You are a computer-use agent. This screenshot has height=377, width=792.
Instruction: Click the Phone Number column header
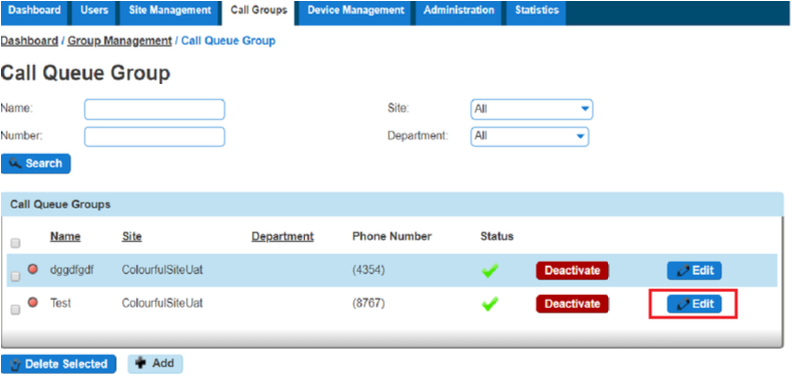[x=392, y=237]
